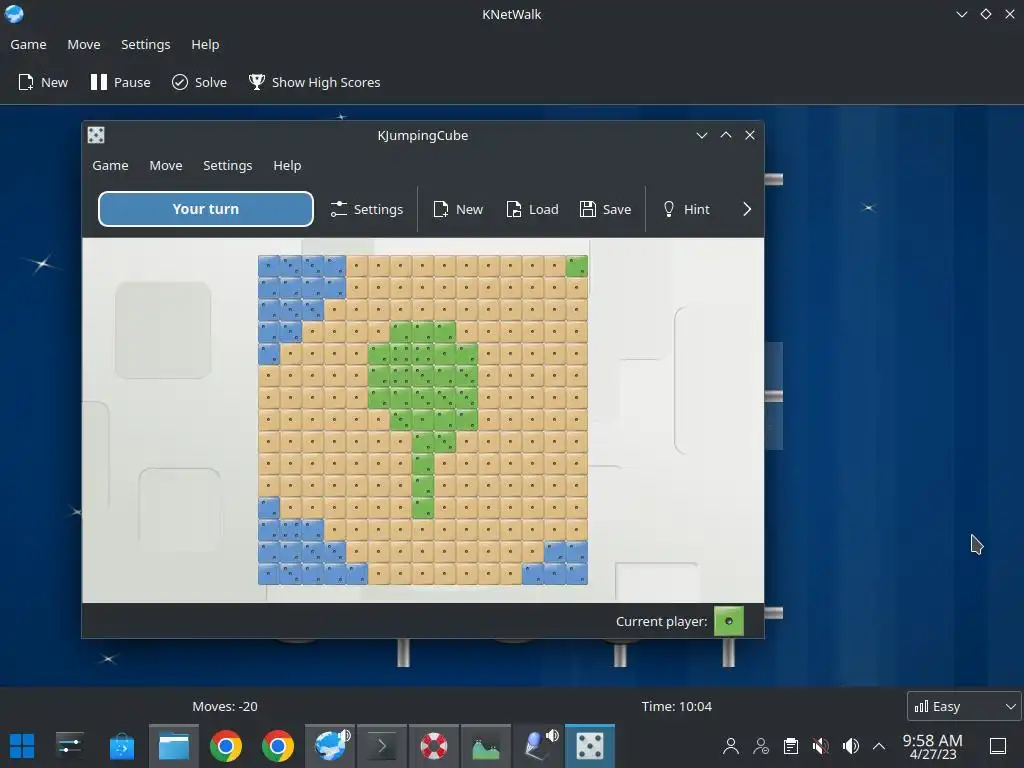Open volume control in system tray
This screenshot has width=1024, height=768.
coord(850,746)
